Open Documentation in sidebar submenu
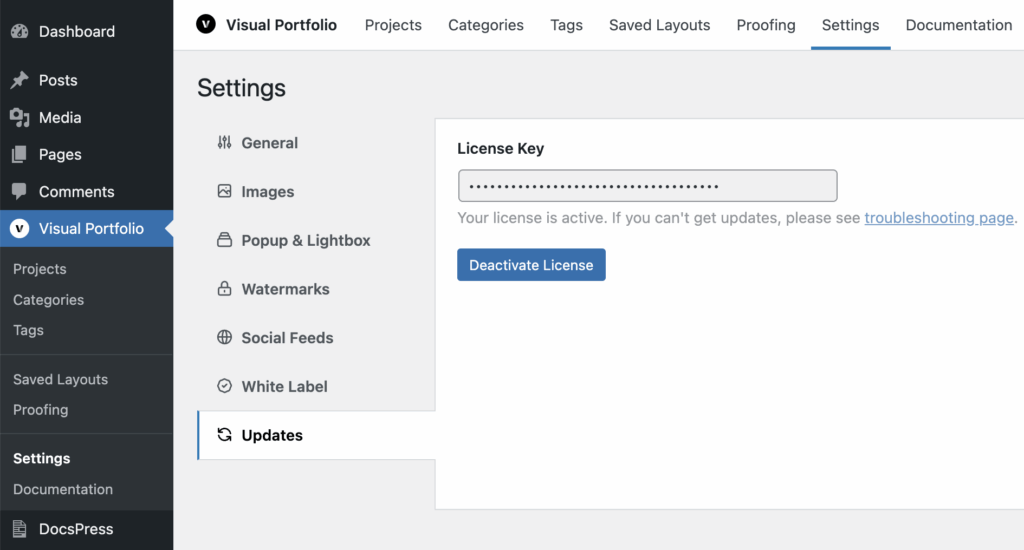Image resolution: width=1024 pixels, height=550 pixels. tap(63, 489)
